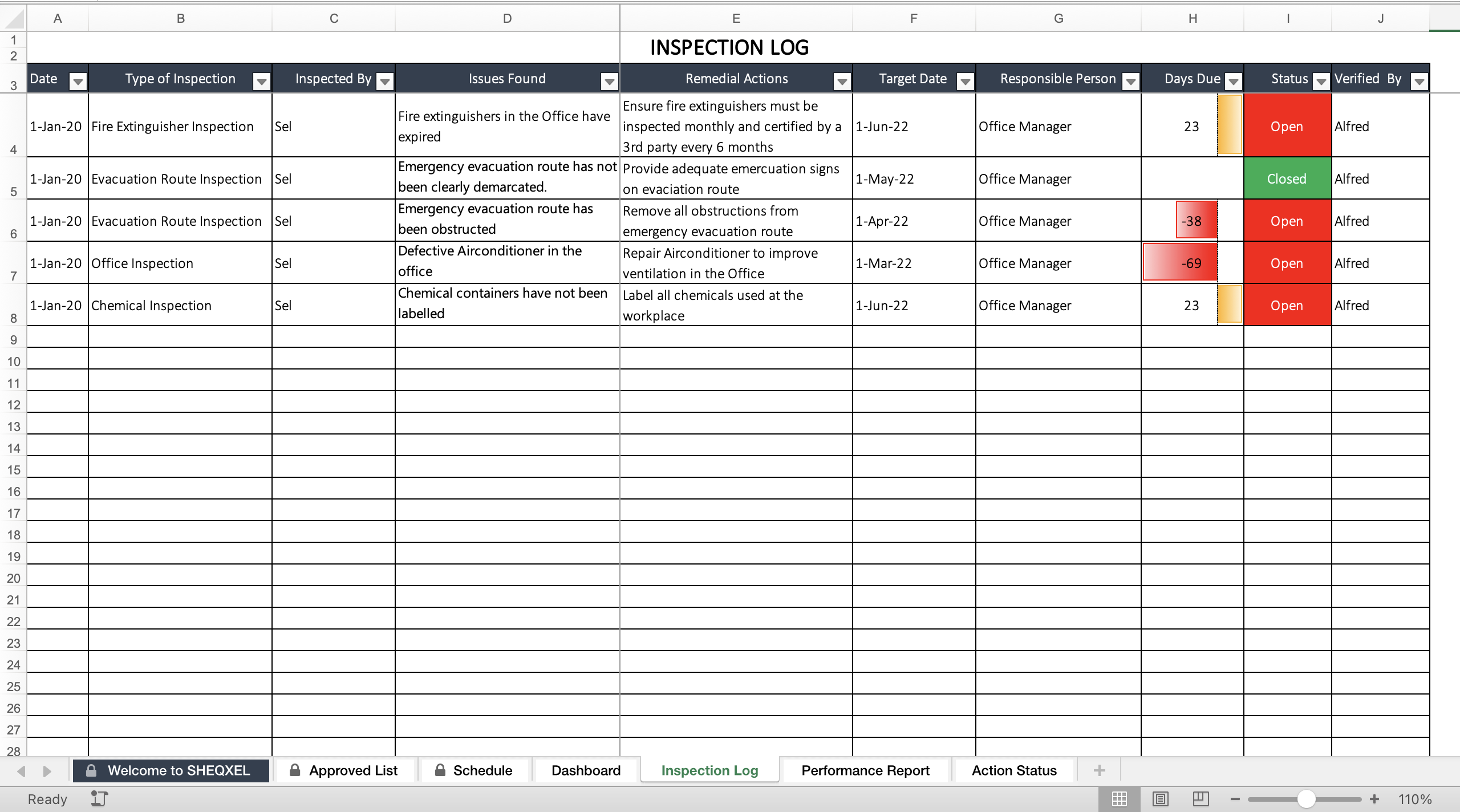
Task: Select the 1-Apr-22 target date cell
Action: click(914, 221)
